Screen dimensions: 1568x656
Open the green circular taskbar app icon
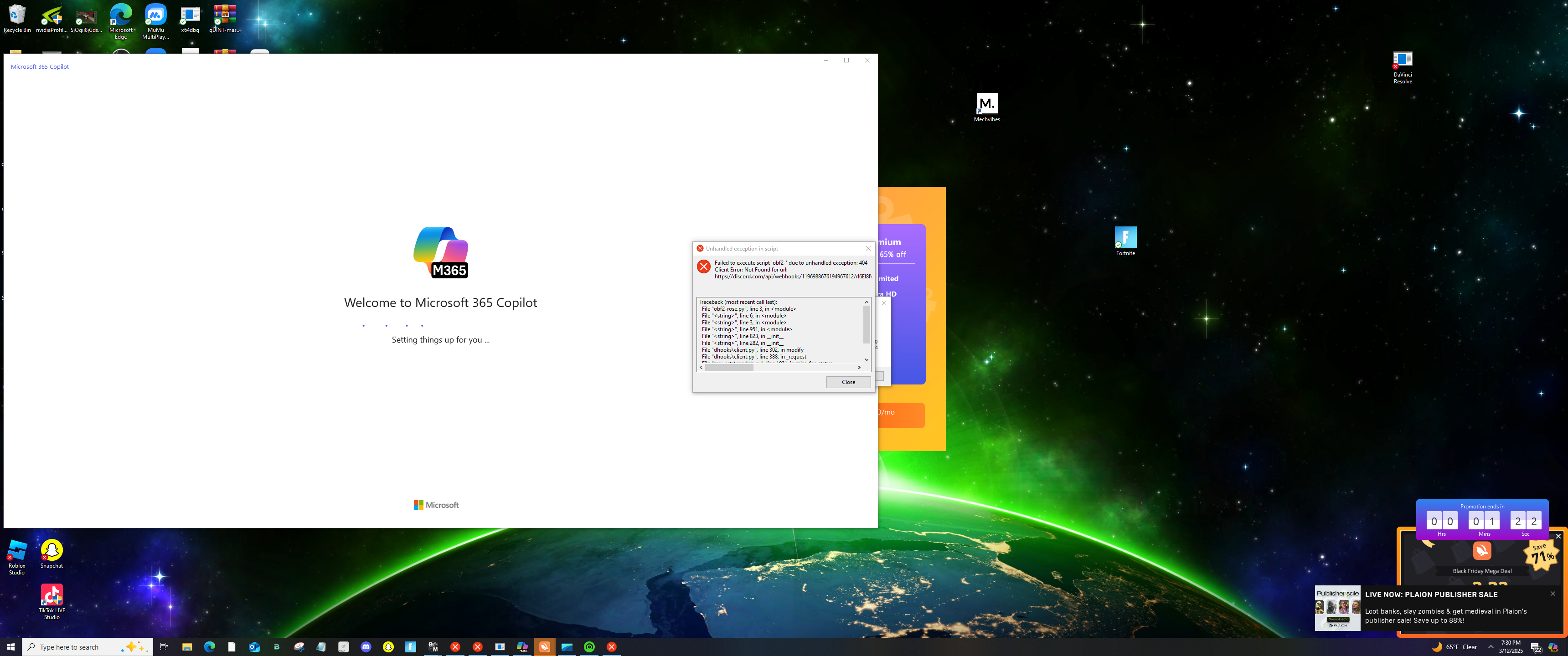589,647
